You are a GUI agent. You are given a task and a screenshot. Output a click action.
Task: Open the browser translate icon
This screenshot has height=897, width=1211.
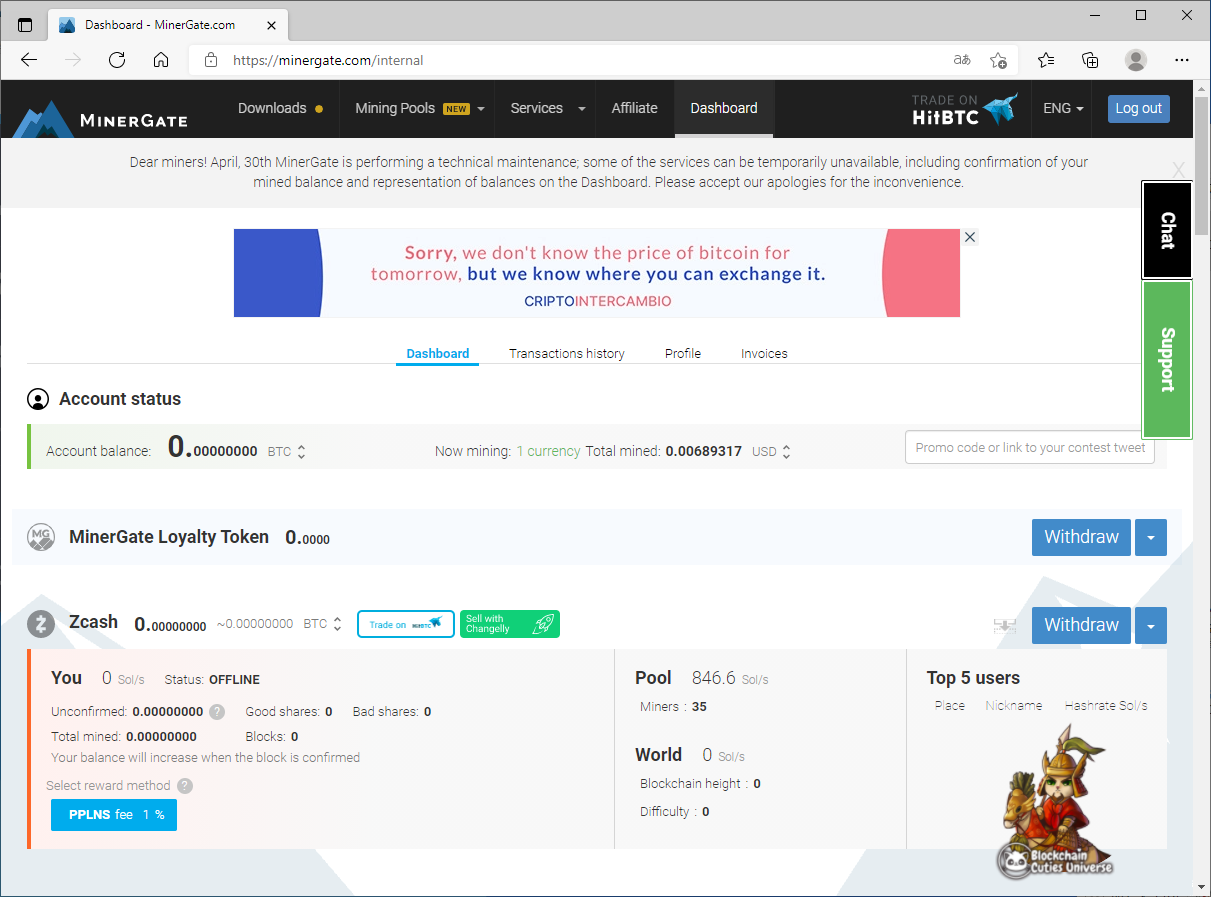coord(962,60)
